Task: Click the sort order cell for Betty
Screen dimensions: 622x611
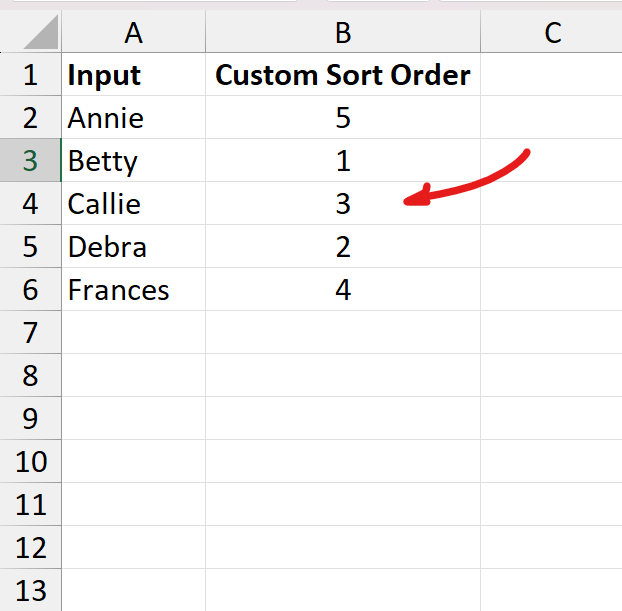Action: (x=342, y=161)
